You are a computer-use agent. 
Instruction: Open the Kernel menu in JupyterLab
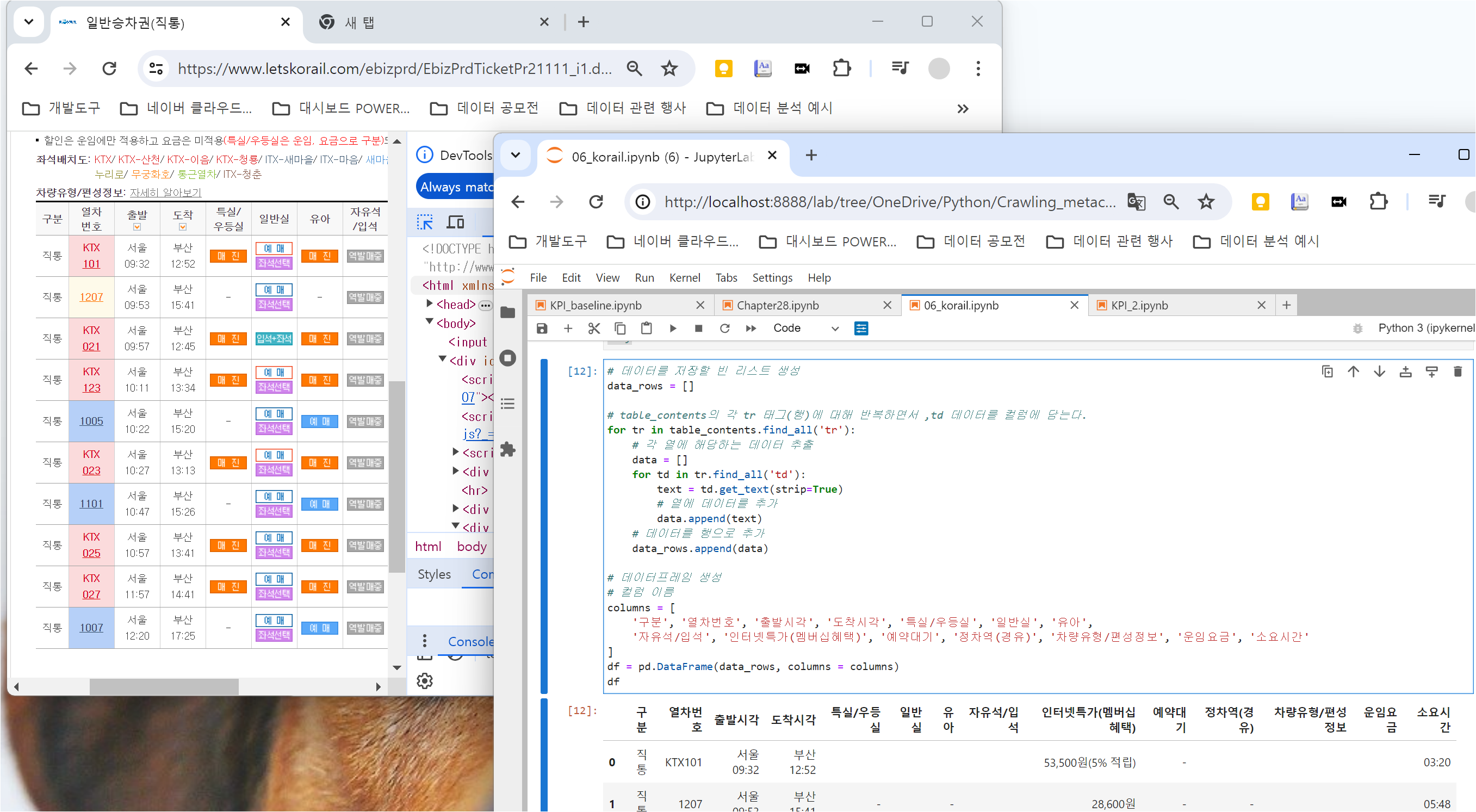684,278
